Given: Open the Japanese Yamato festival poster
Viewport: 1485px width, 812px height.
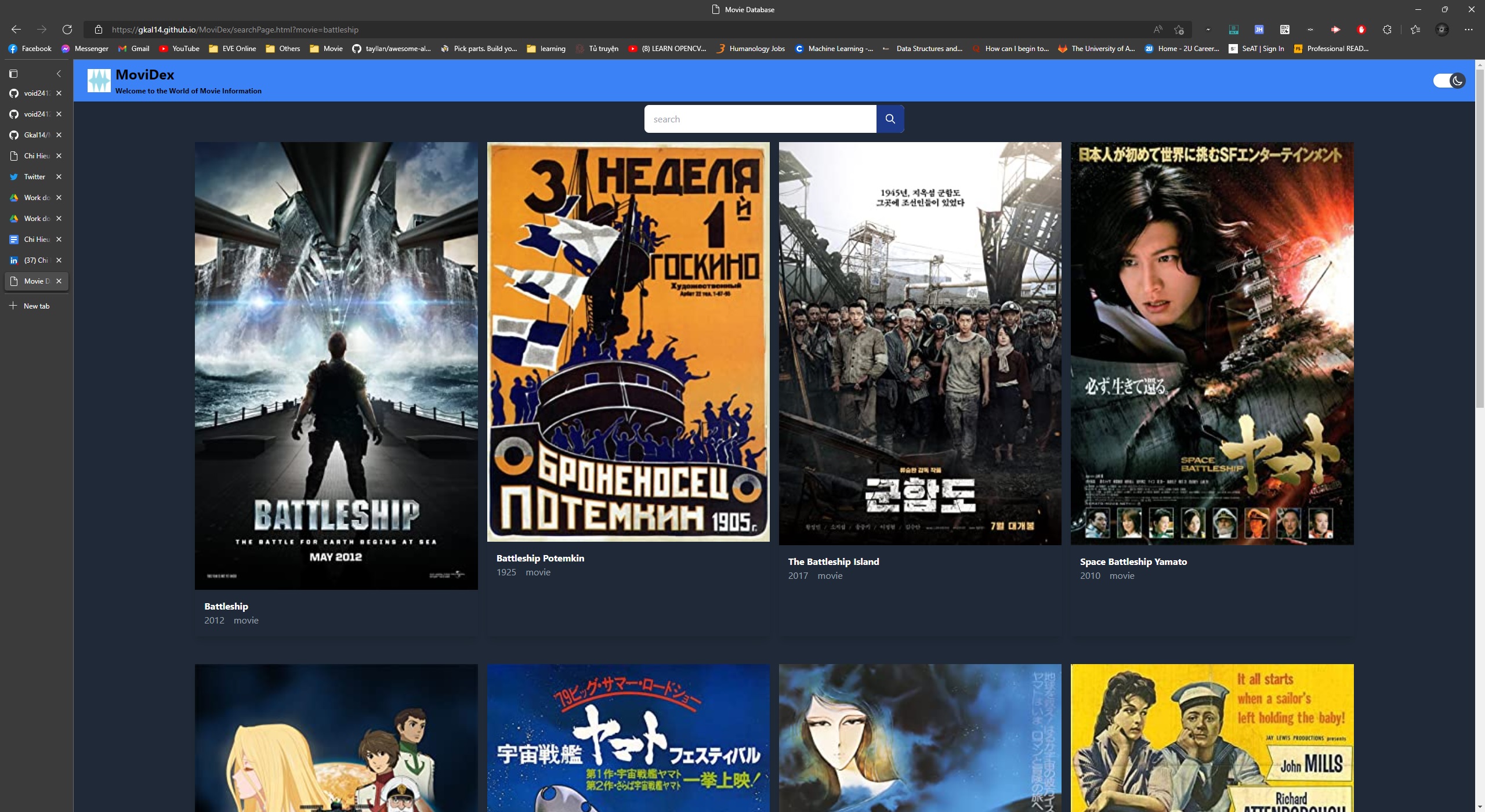Looking at the screenshot, I should tap(628, 738).
